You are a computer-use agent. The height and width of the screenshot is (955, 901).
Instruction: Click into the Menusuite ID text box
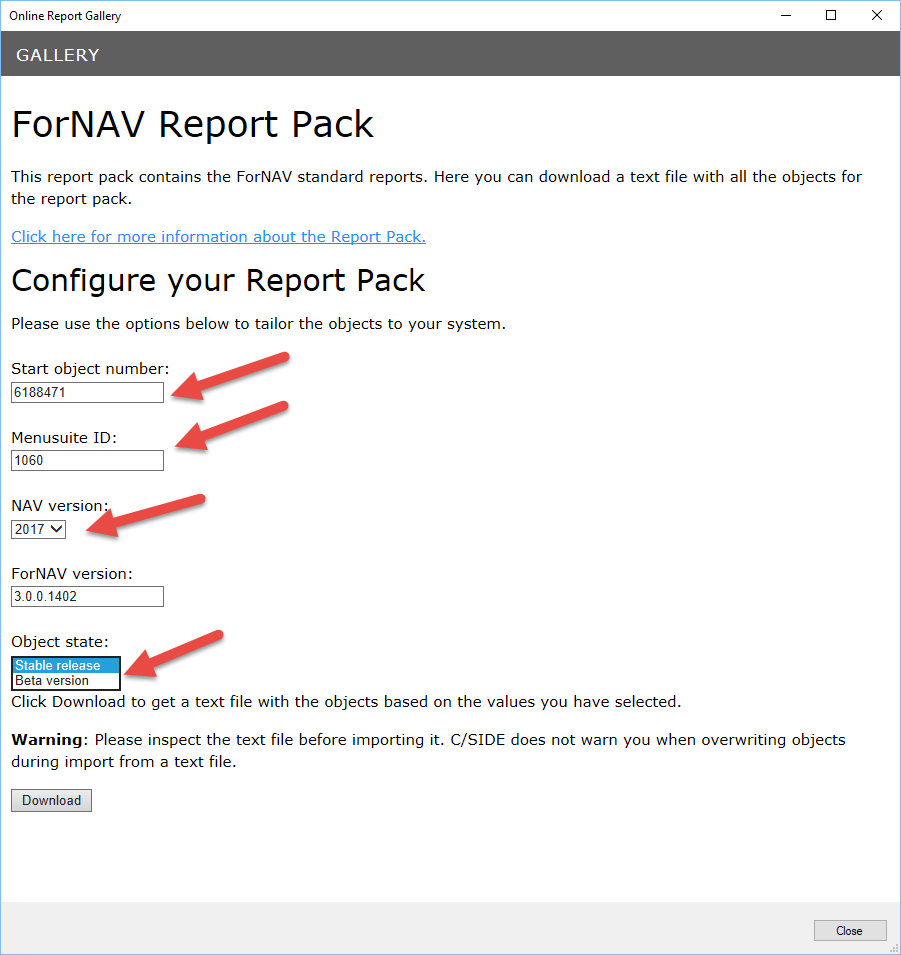pyautogui.click(x=87, y=461)
